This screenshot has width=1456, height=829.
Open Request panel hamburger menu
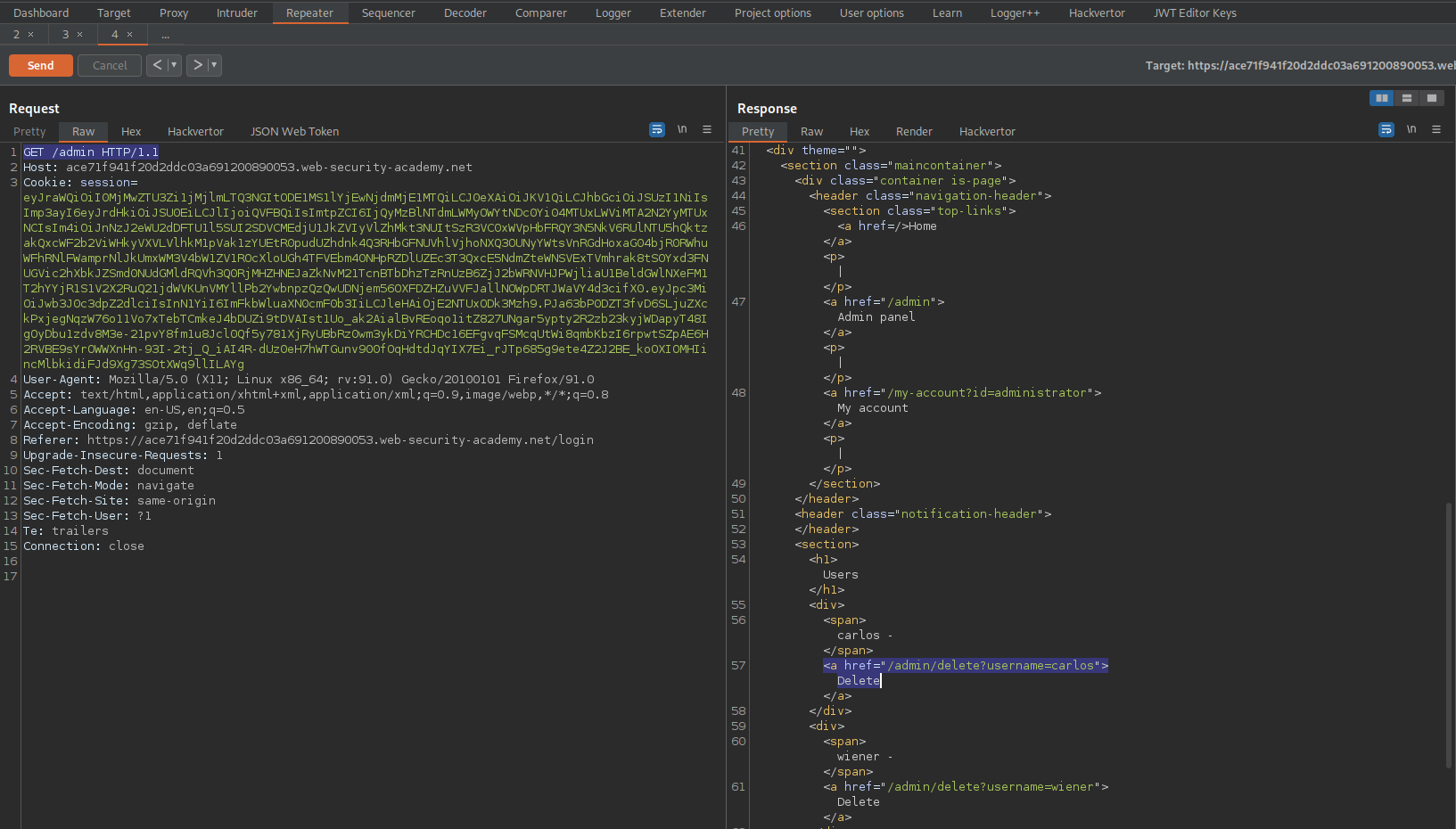(x=707, y=129)
